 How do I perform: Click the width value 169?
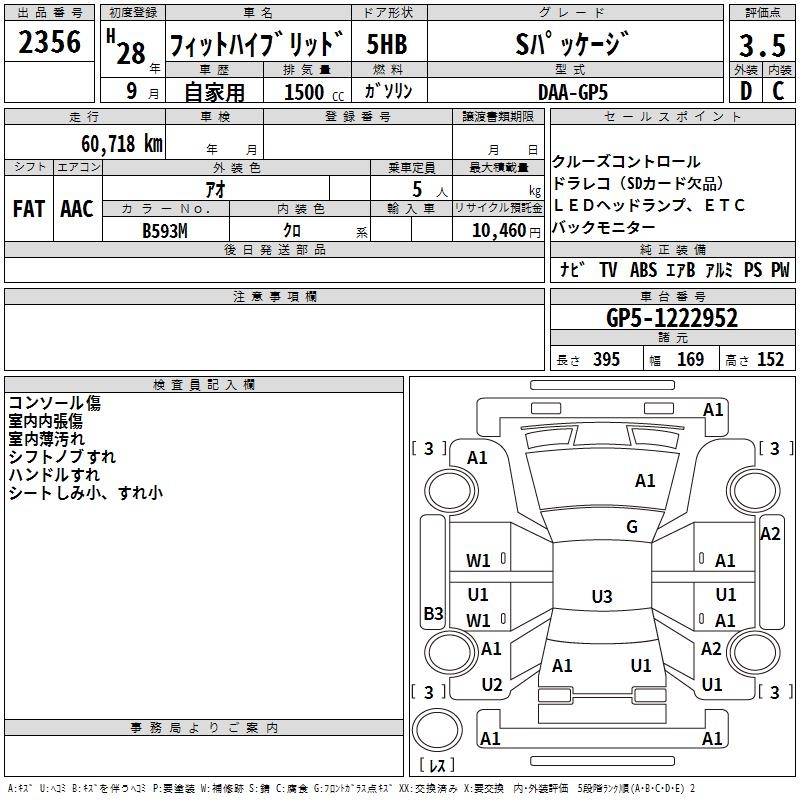coord(690,360)
